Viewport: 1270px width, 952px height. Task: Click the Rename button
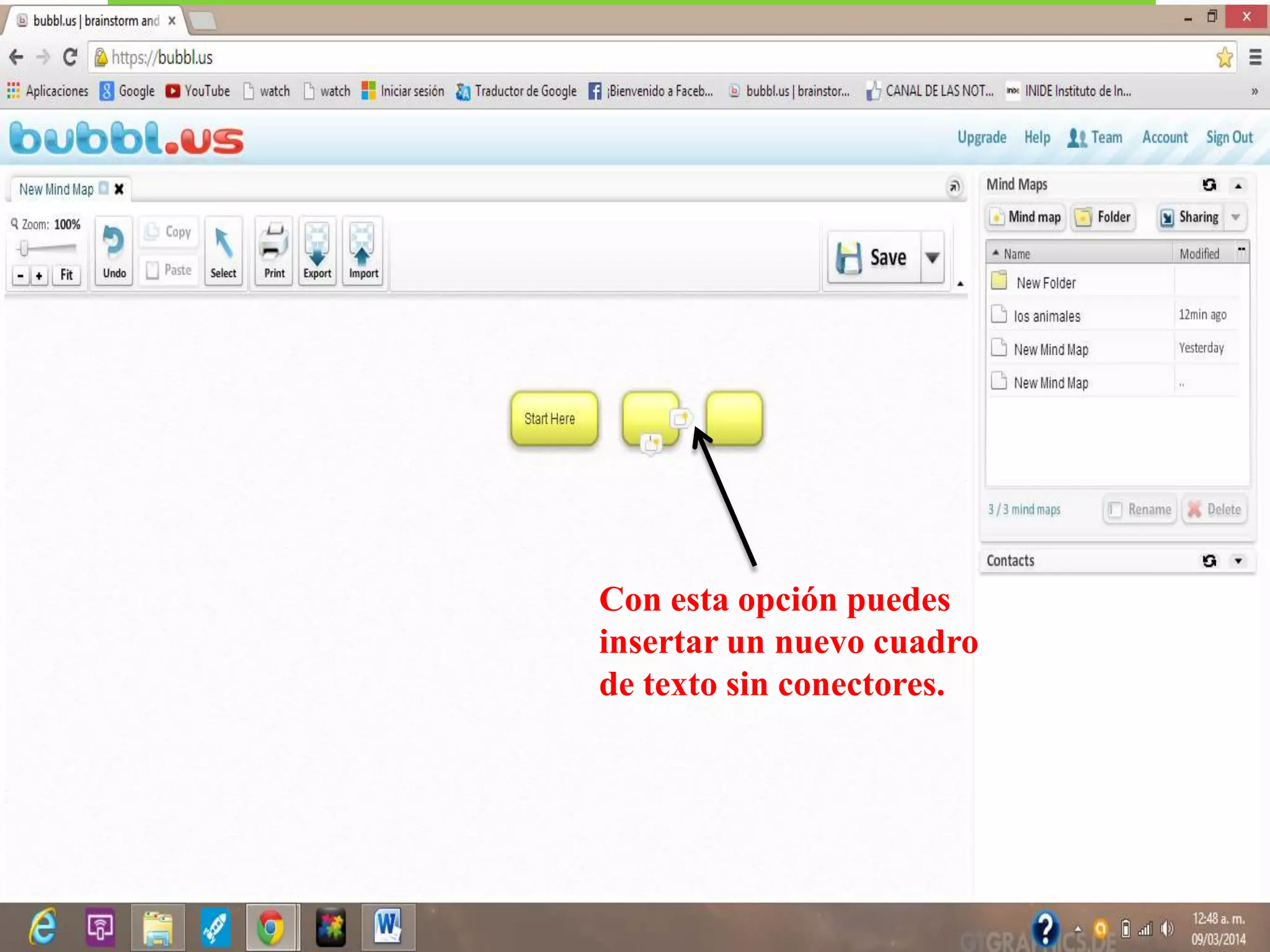click(1140, 509)
